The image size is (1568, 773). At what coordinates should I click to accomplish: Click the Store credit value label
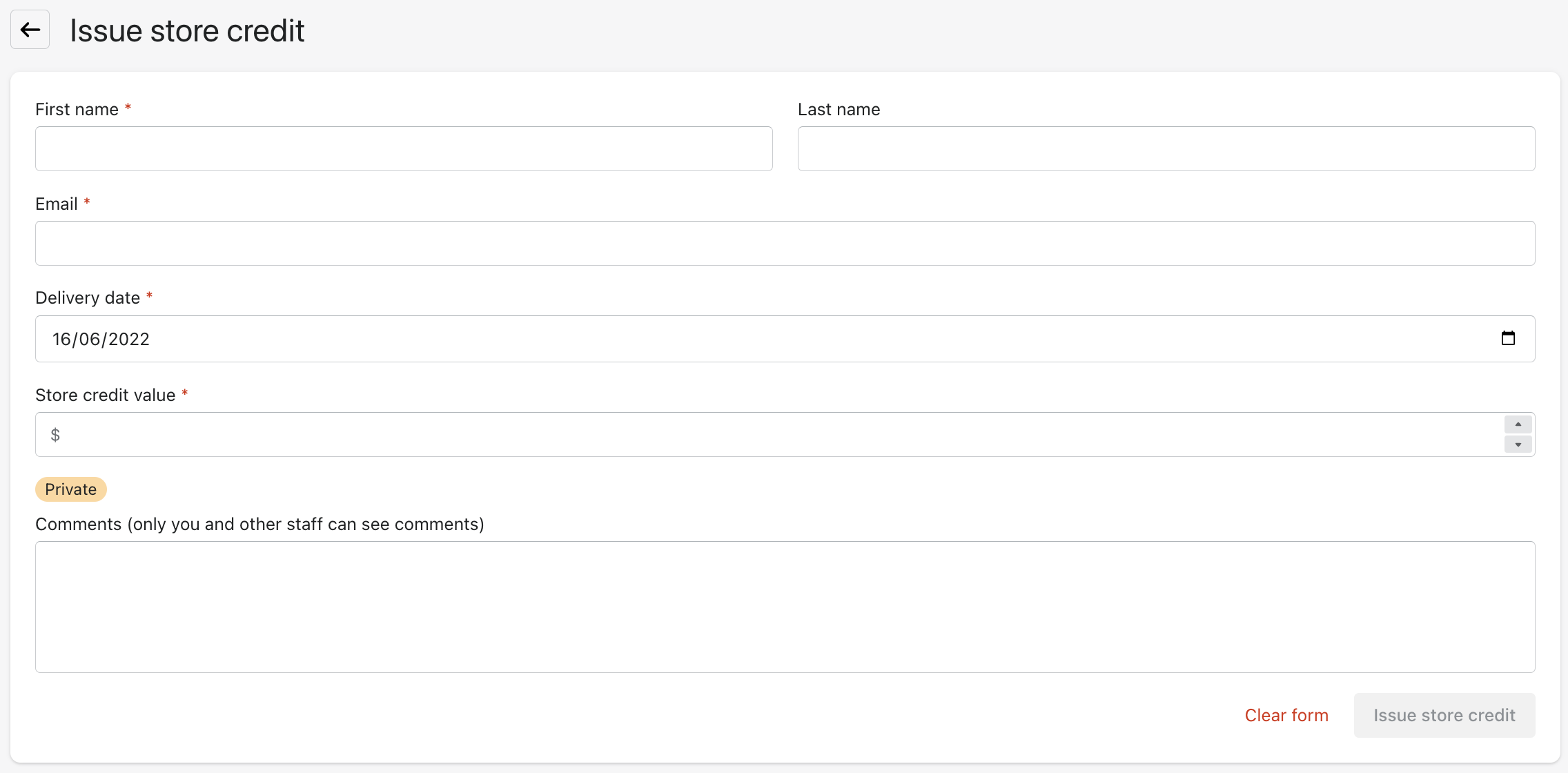point(105,395)
